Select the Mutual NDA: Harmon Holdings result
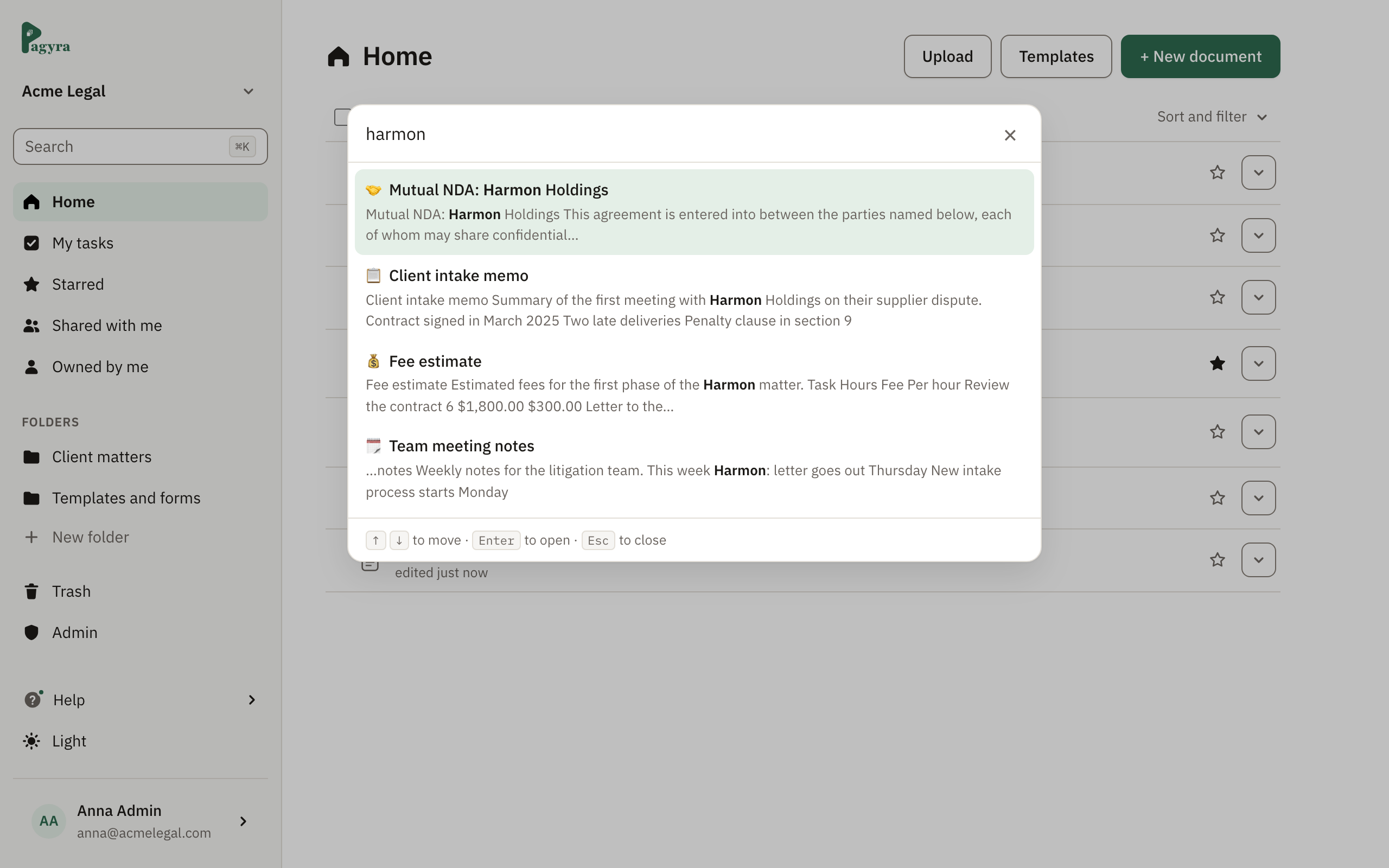 (694, 212)
